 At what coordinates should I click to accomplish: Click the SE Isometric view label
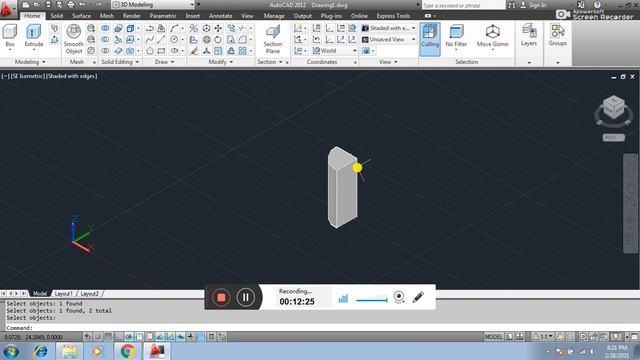pyautogui.click(x=28, y=76)
